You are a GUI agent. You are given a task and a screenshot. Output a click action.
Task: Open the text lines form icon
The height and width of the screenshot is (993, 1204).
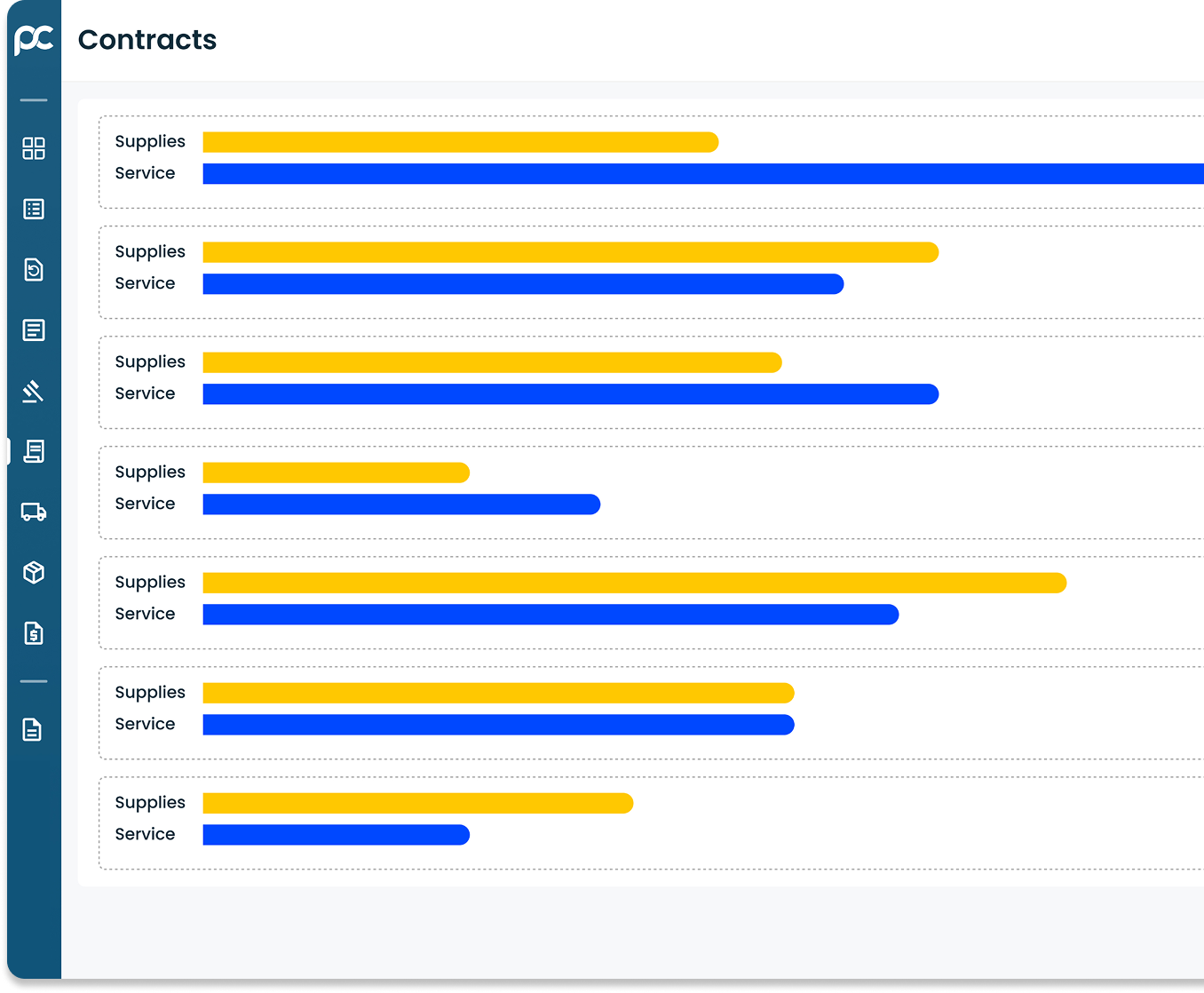[34, 330]
